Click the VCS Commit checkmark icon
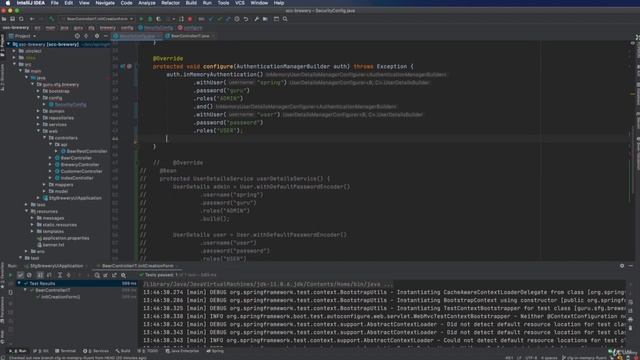640x360 pixels. [x=220, y=19]
